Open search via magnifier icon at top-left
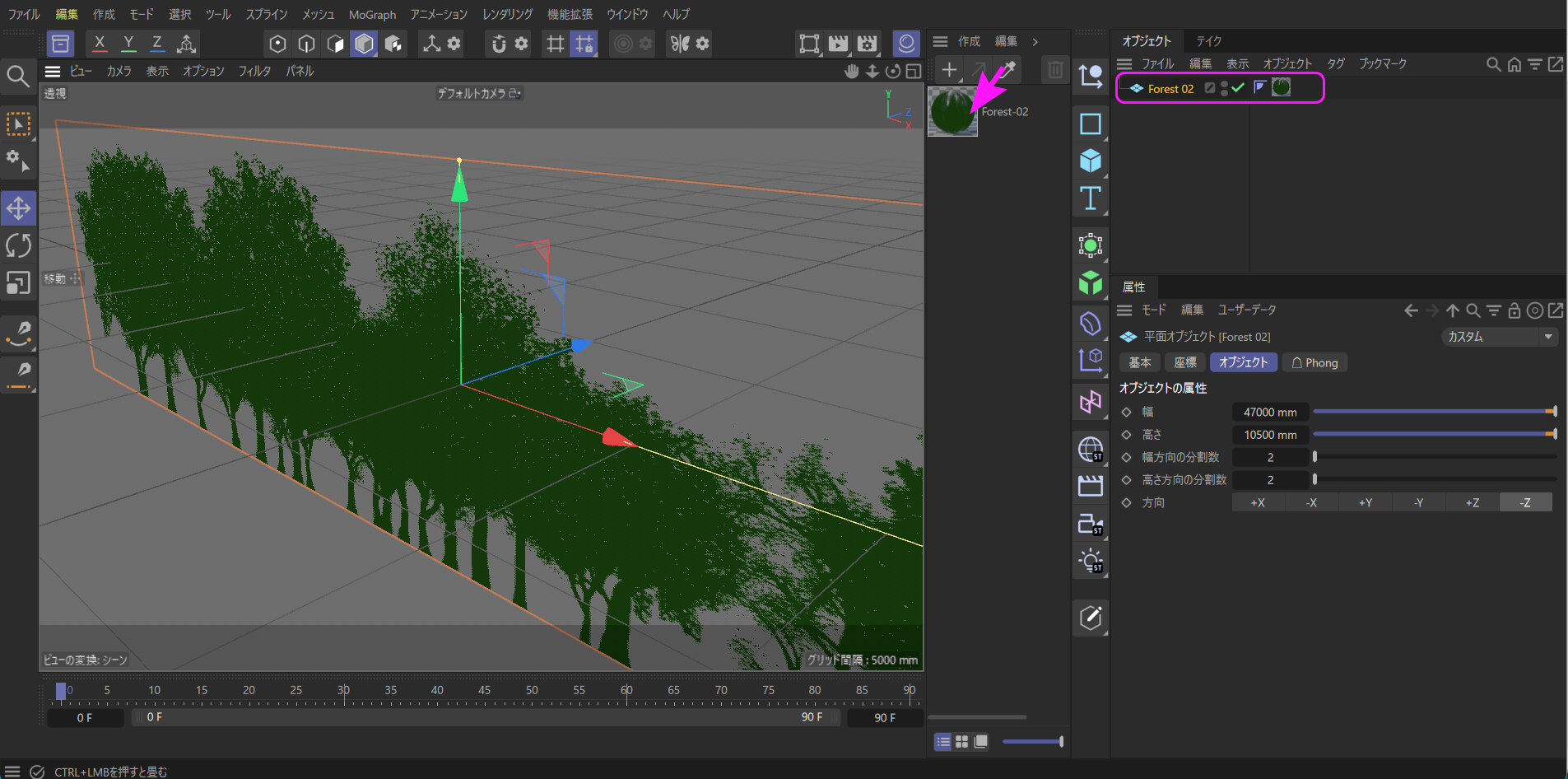The width and height of the screenshot is (1568, 779). click(17, 77)
